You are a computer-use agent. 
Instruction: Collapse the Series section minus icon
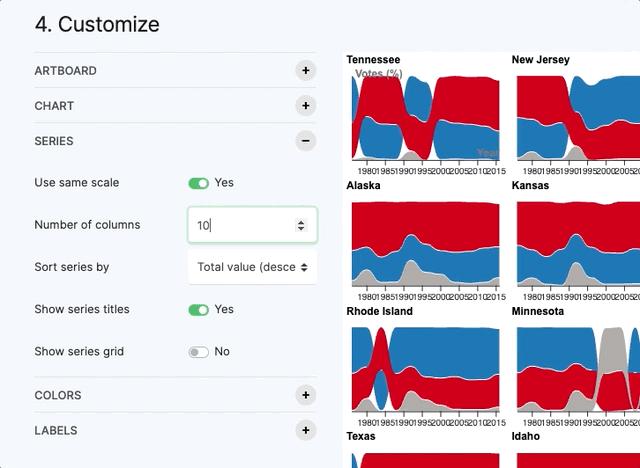tap(306, 141)
